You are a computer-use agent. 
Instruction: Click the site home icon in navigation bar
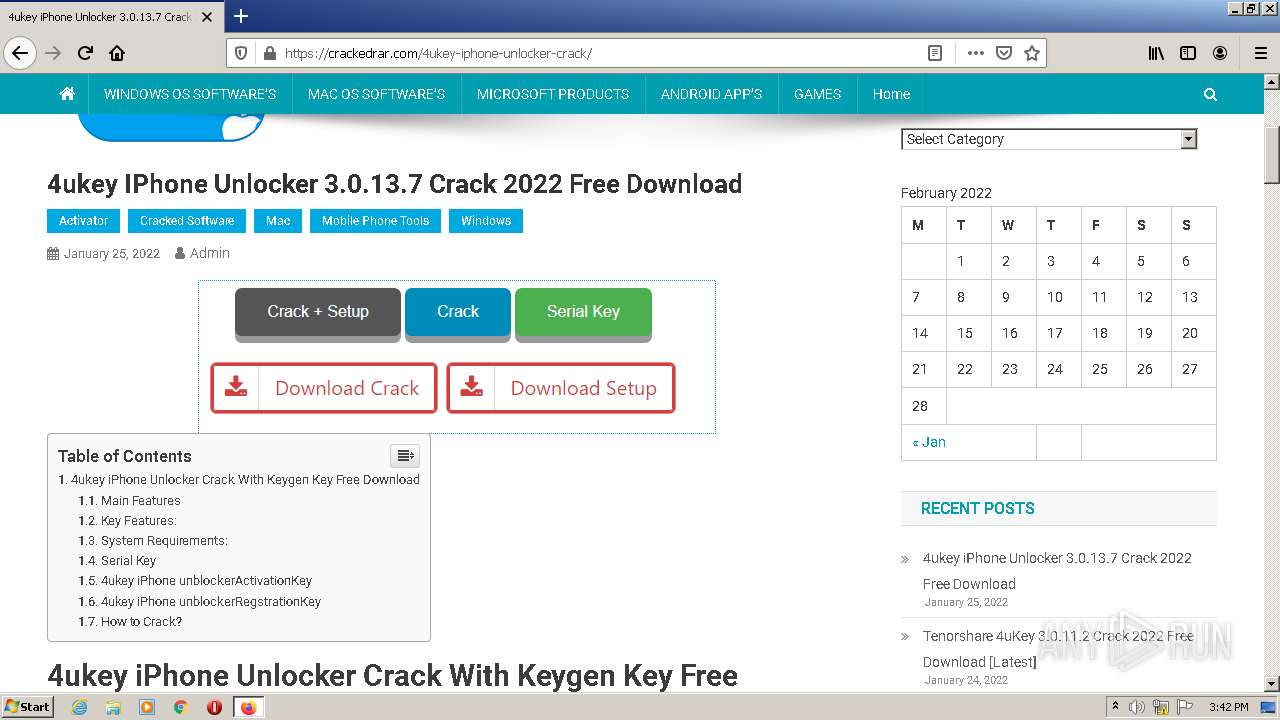[67, 94]
